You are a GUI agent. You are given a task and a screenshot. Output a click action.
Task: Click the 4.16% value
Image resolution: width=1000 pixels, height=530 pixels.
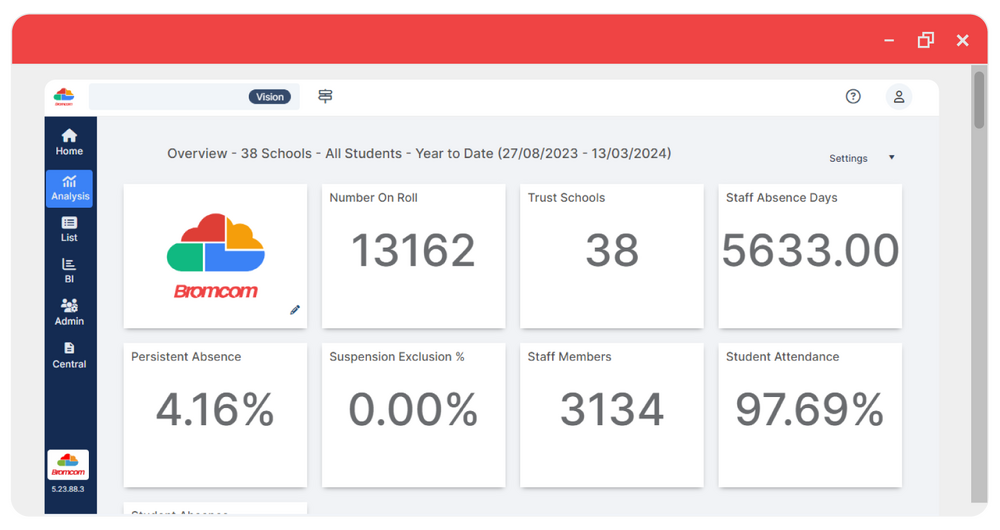(x=215, y=409)
